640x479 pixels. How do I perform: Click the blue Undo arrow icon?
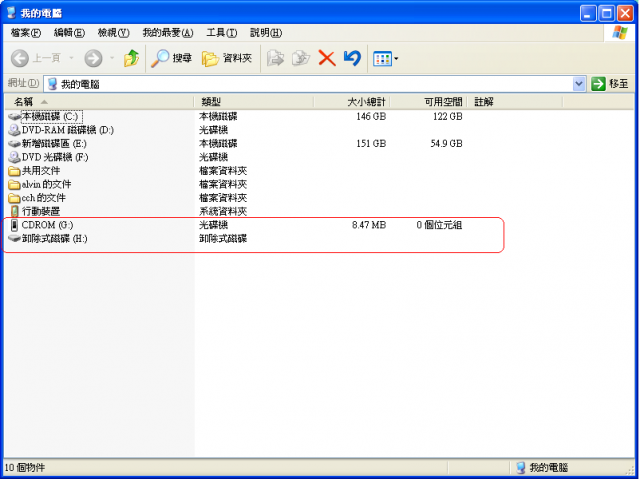[352, 58]
